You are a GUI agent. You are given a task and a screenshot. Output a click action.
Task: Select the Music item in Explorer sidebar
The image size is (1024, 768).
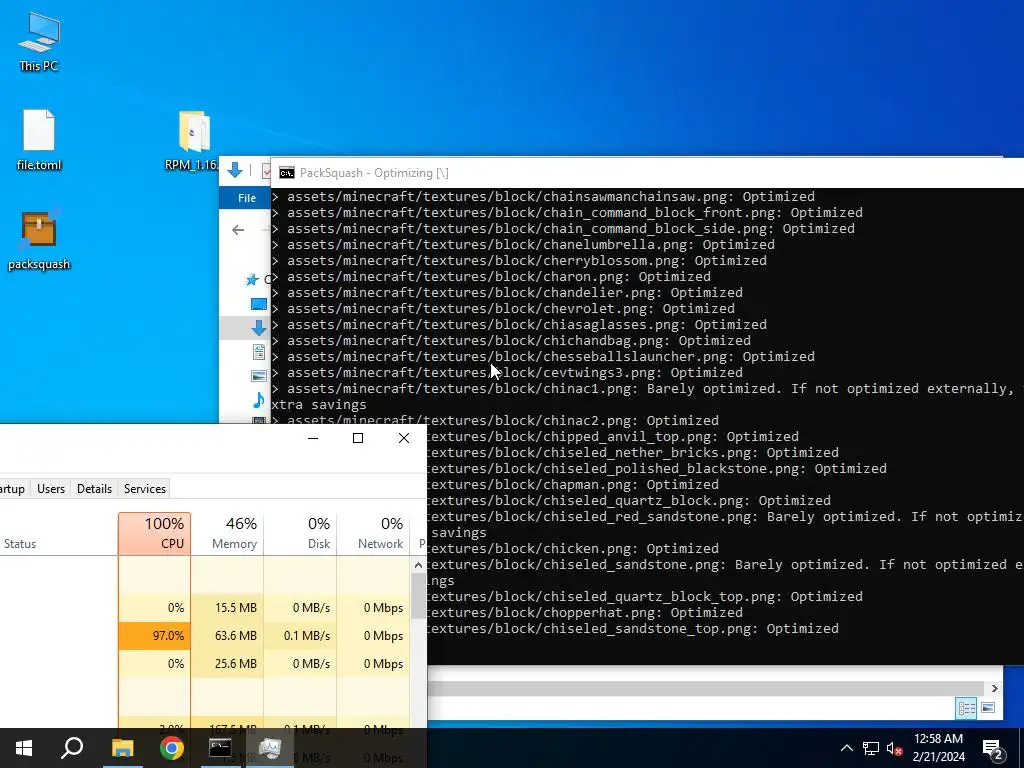tap(259, 400)
